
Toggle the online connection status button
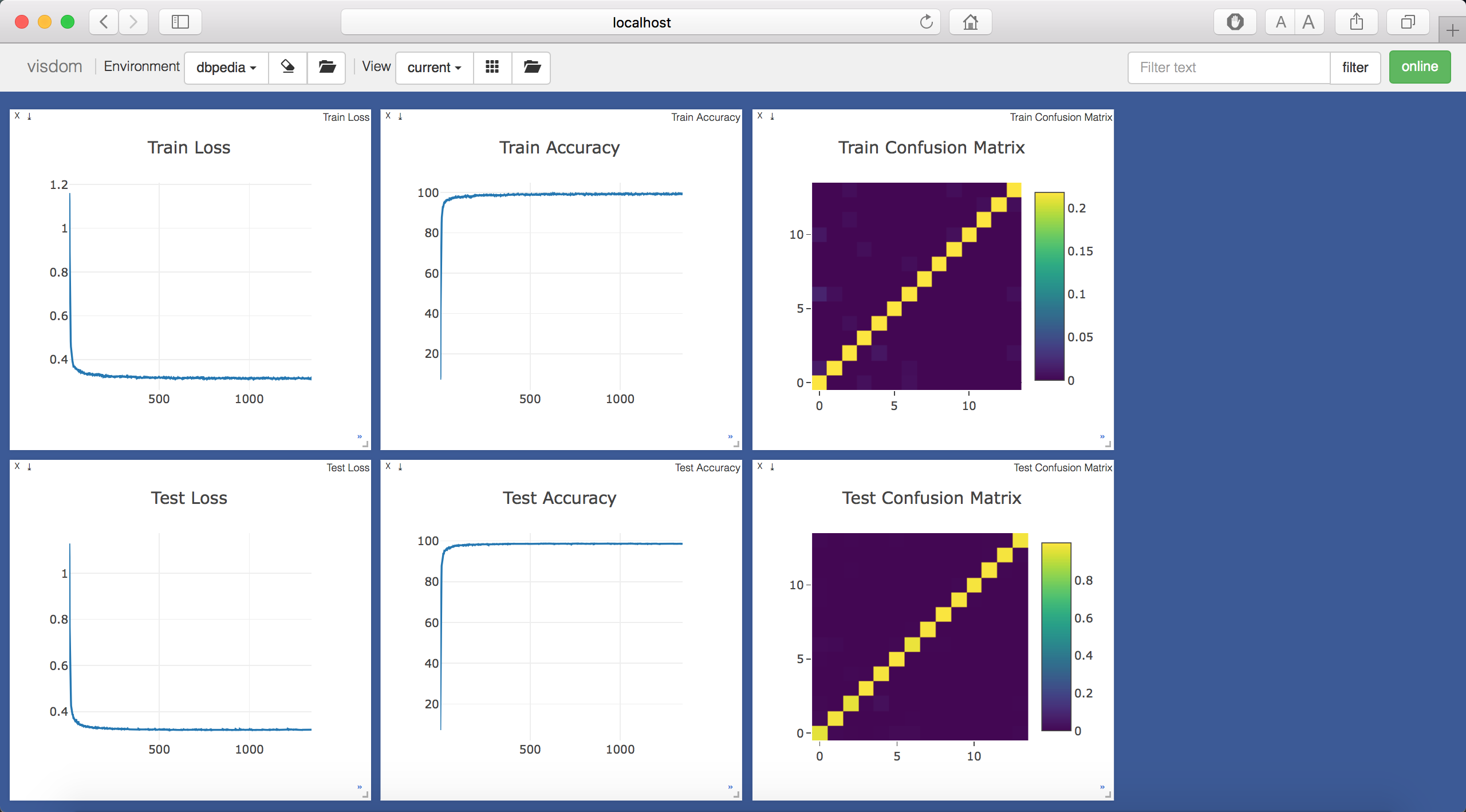tap(1419, 67)
